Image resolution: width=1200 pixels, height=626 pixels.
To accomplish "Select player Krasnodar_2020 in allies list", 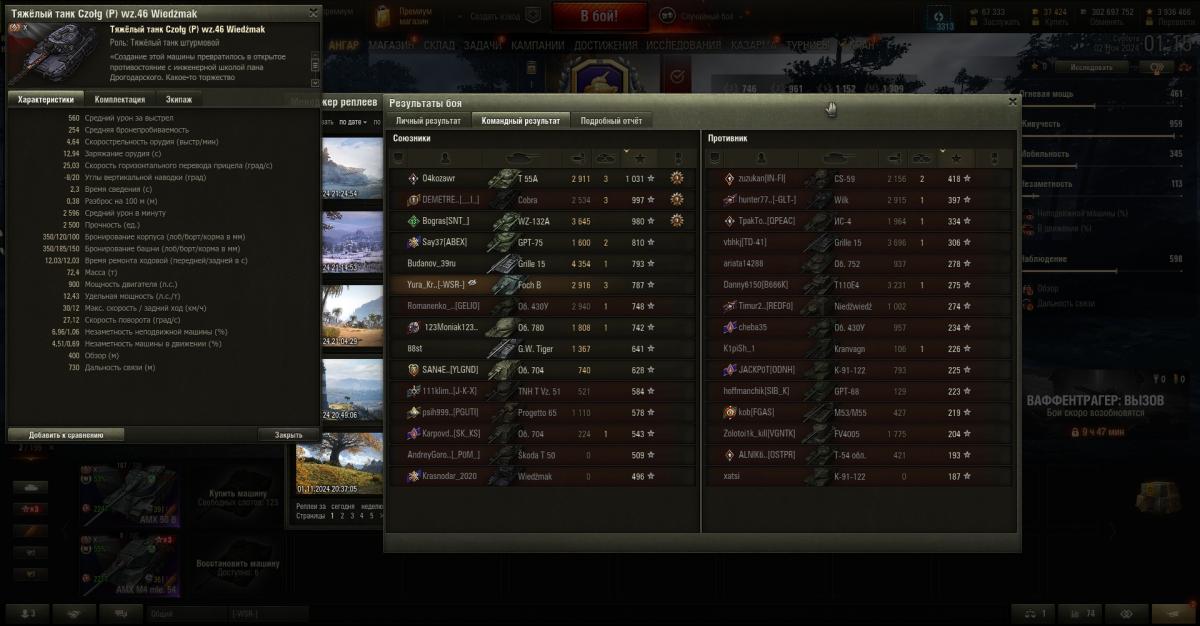I will click(541, 476).
